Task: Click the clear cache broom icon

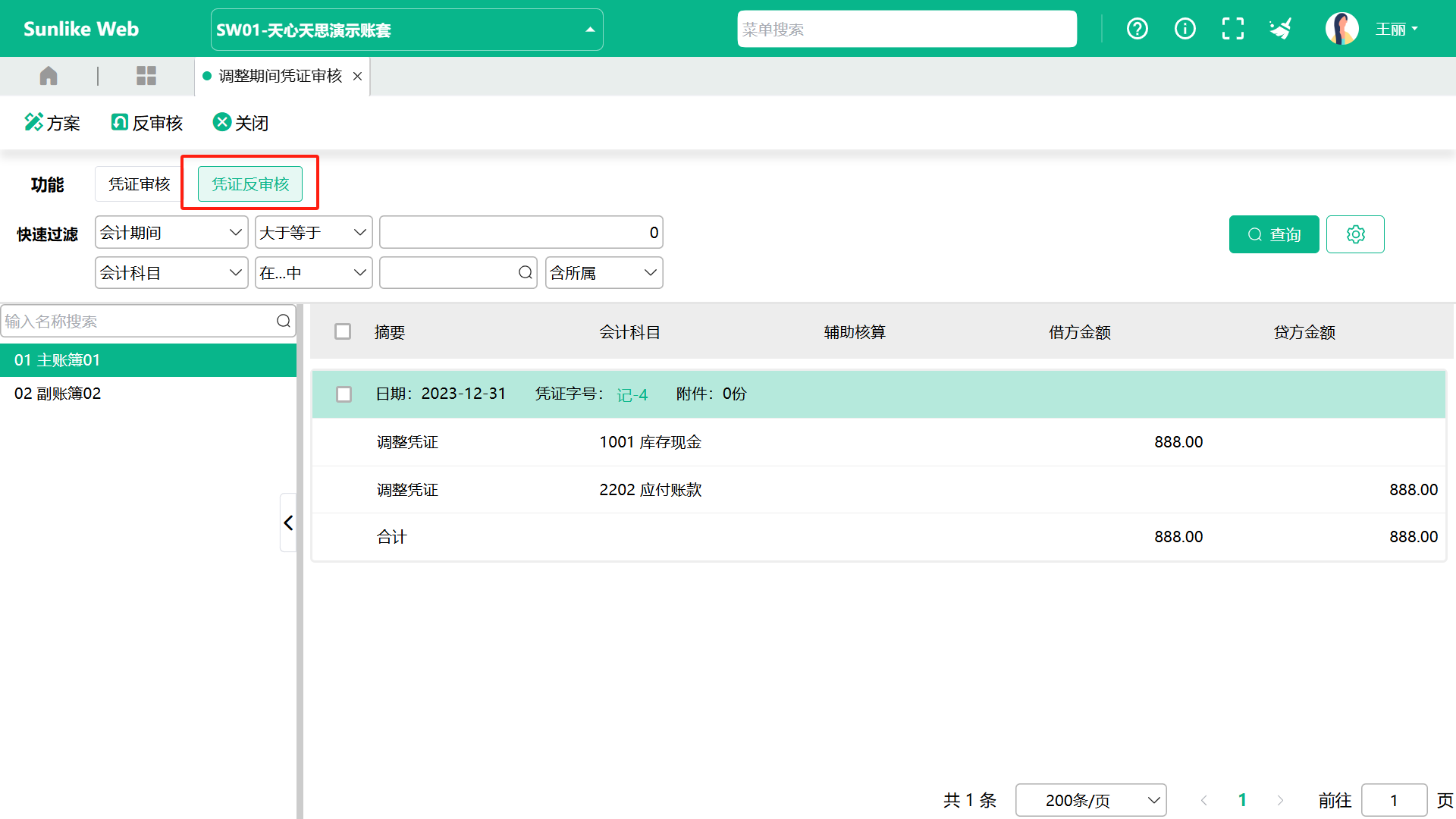Action: point(1281,29)
